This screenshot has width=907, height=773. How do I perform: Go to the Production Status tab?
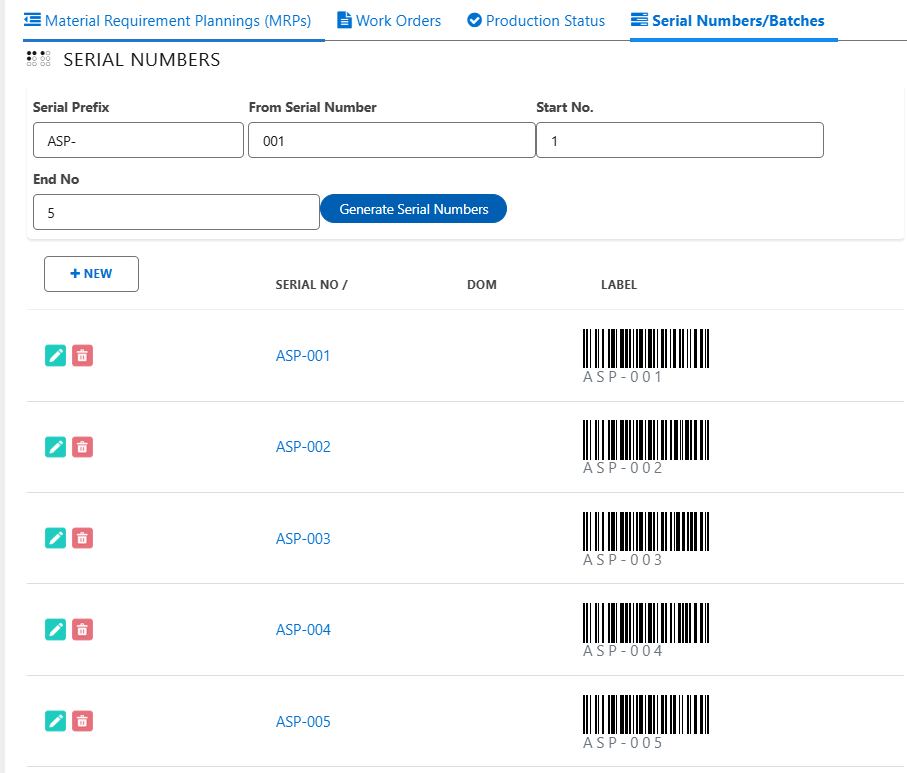point(536,20)
